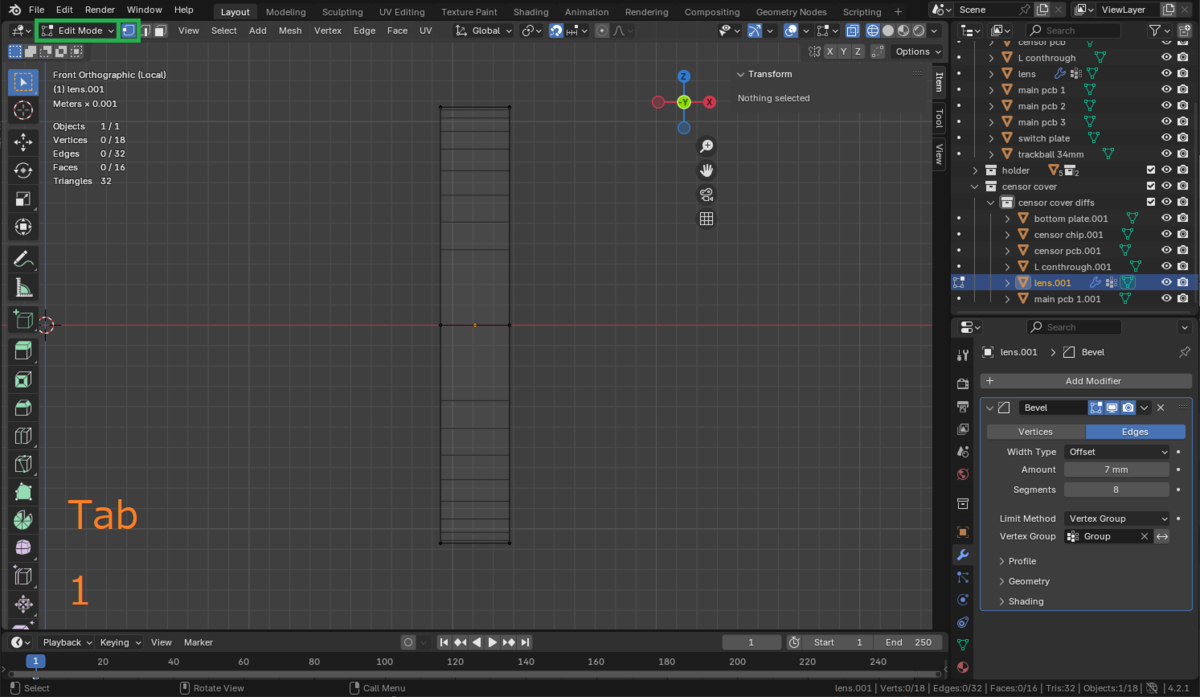Select the Bevel tool in left toolbar
The height and width of the screenshot is (697, 1200).
click(x=23, y=408)
